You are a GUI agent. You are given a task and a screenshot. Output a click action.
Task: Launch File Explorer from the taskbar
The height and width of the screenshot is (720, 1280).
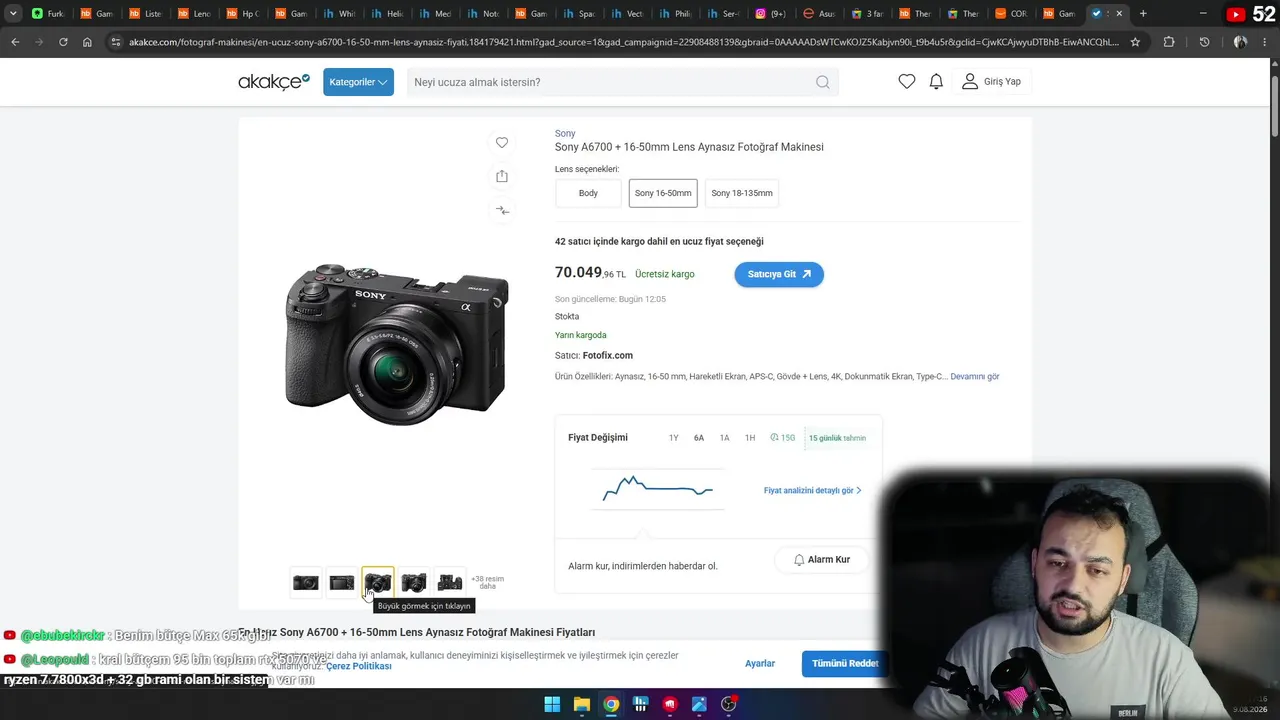581,704
